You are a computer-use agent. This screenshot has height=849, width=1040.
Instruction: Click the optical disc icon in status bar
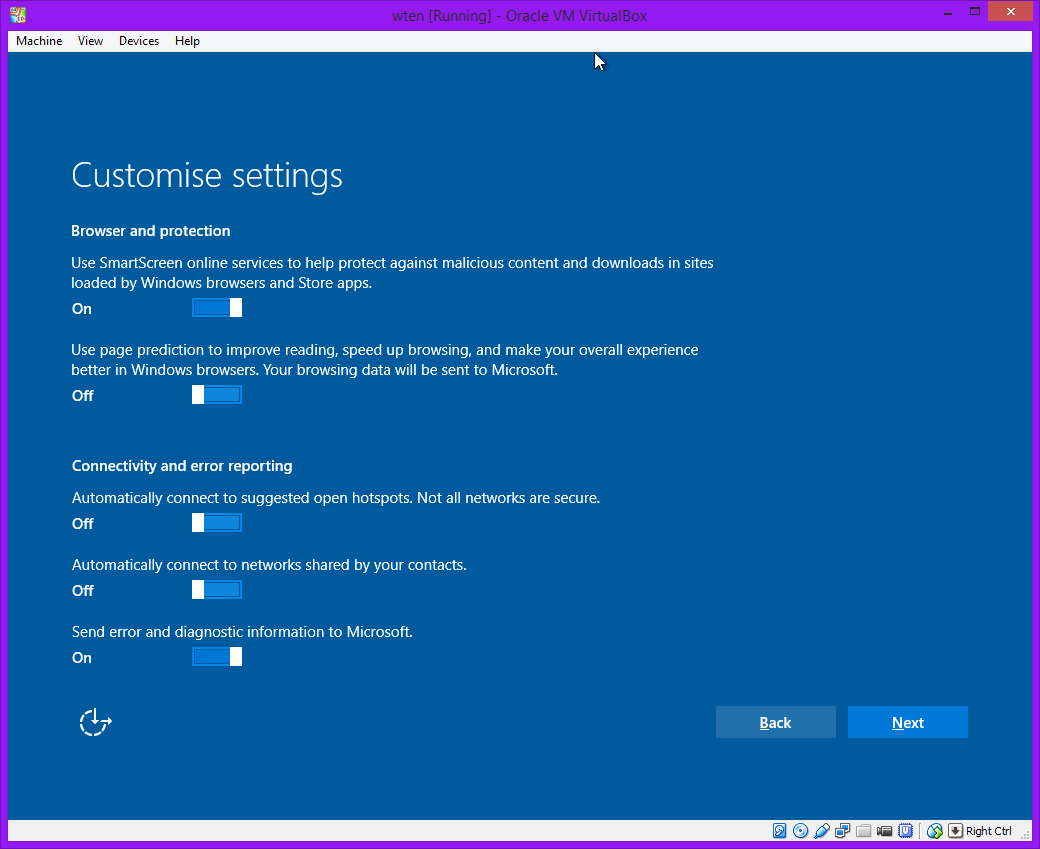click(x=801, y=831)
